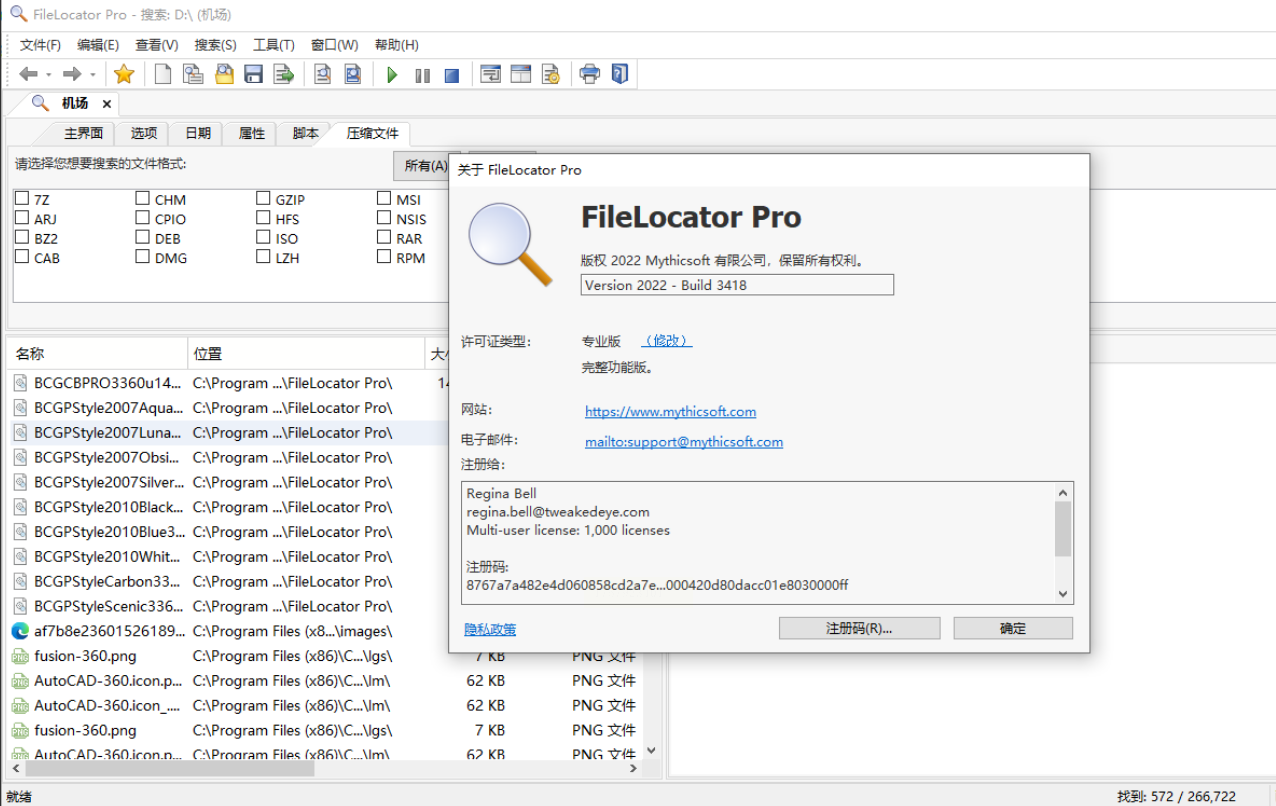
Task: Click registration info vertical scrollbar thumb
Action: (1063, 529)
